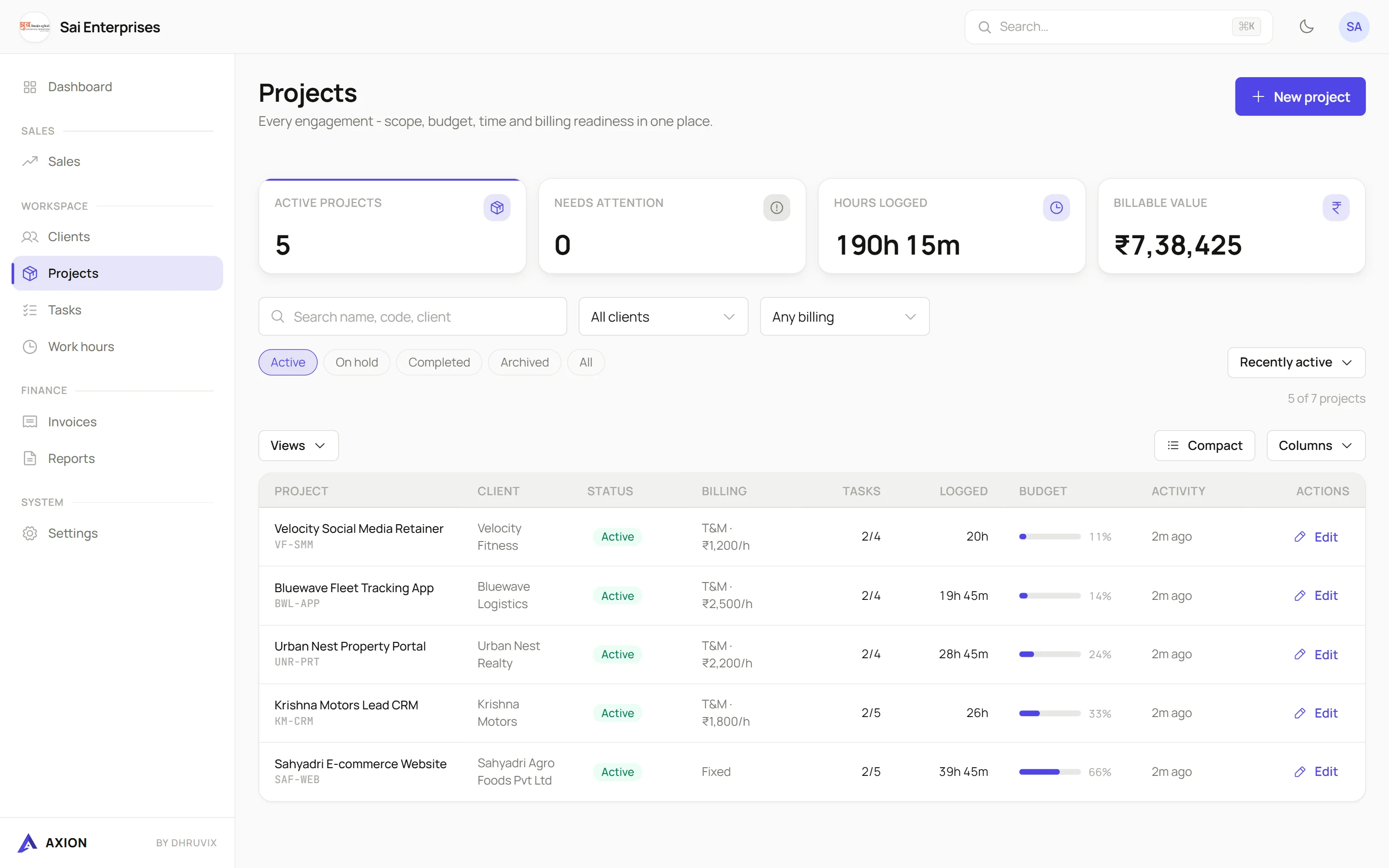Click the Hours Logged clock icon
Screen dimensions: 1389x868
point(1056,207)
